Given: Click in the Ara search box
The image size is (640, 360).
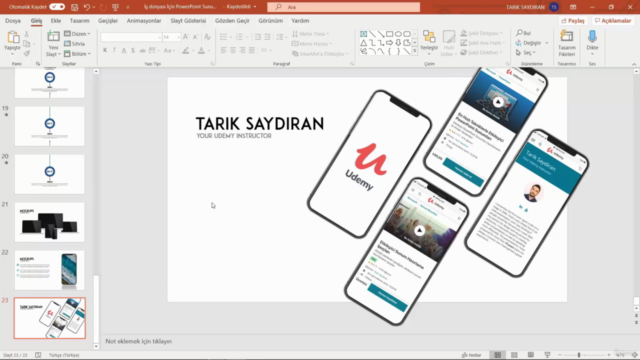Looking at the screenshot, I should point(343,7).
